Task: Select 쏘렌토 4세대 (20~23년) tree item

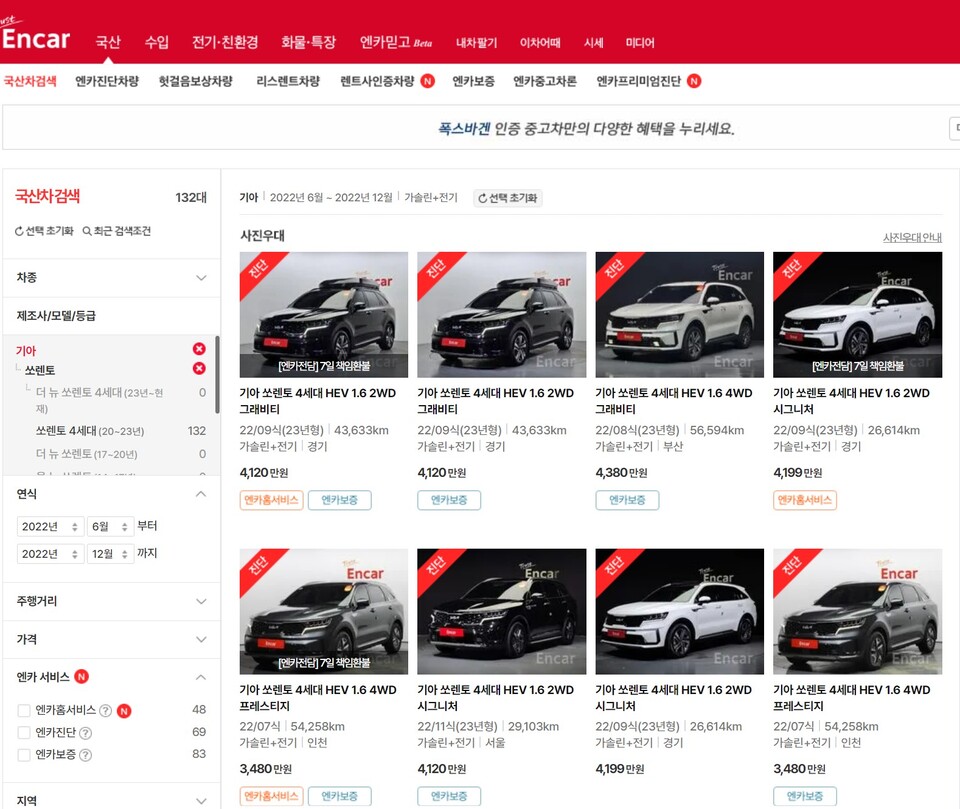Action: (89, 431)
